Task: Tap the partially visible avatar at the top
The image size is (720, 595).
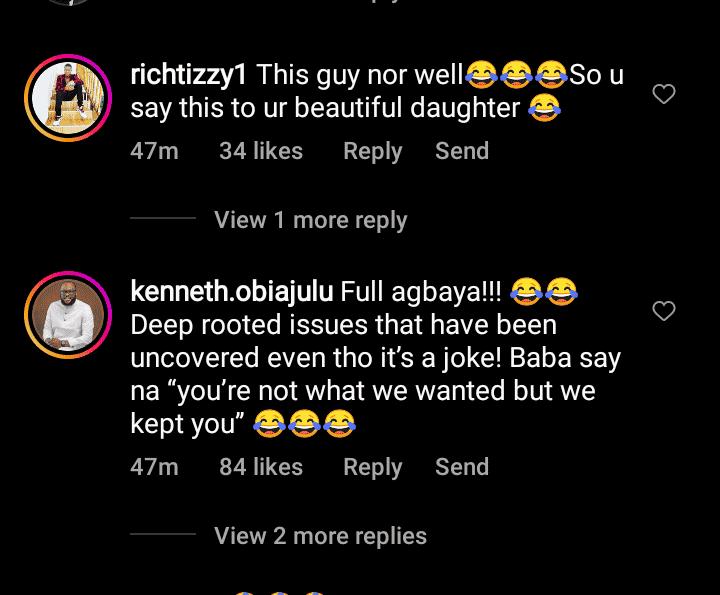Action: point(68,2)
